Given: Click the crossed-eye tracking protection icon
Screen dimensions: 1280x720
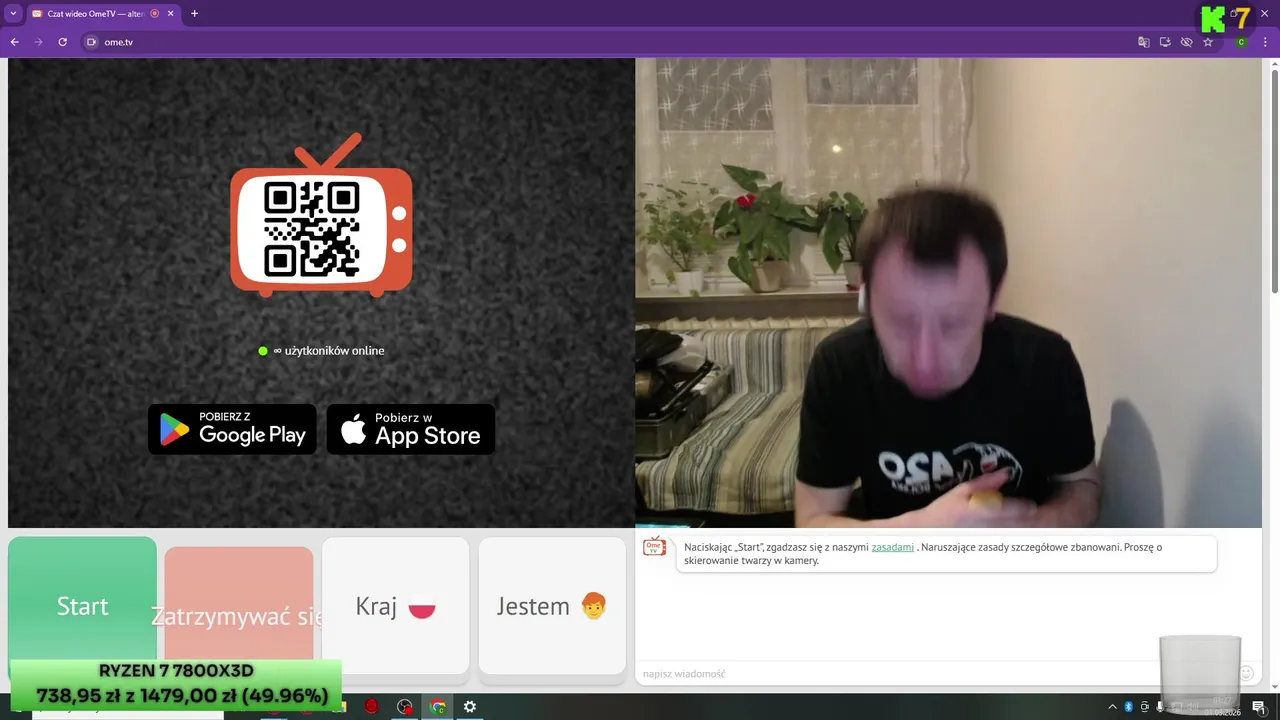Looking at the screenshot, I should pyautogui.click(x=1186, y=42).
